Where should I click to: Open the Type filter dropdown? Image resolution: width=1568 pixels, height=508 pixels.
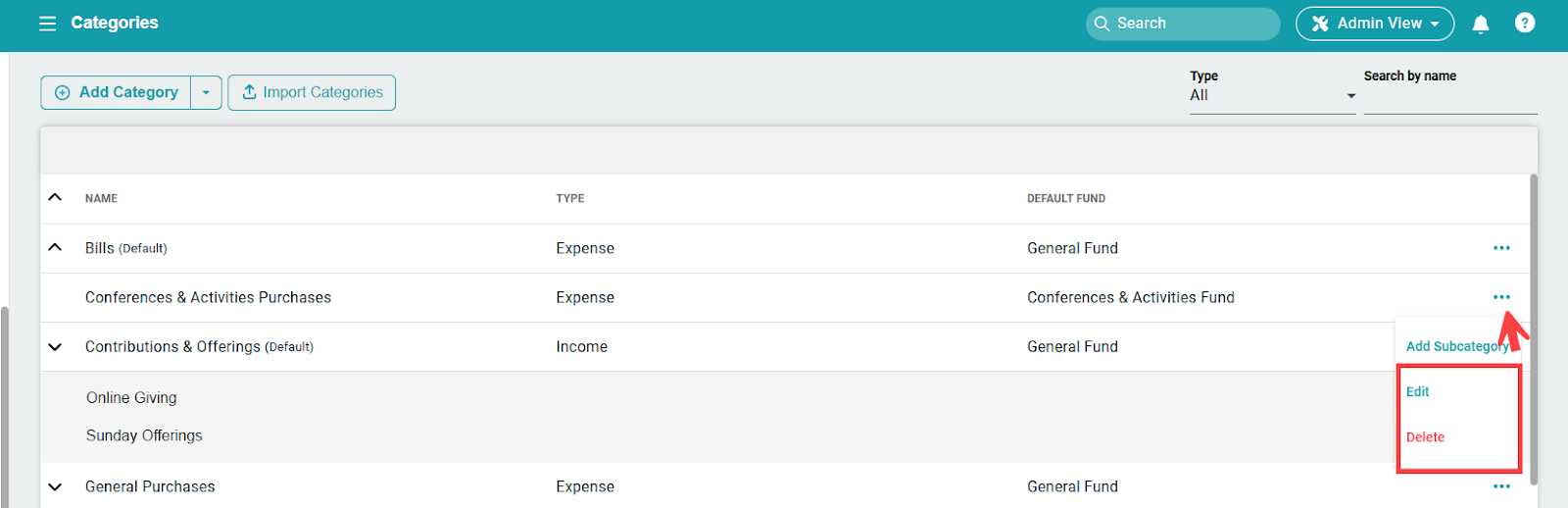pyautogui.click(x=1271, y=95)
